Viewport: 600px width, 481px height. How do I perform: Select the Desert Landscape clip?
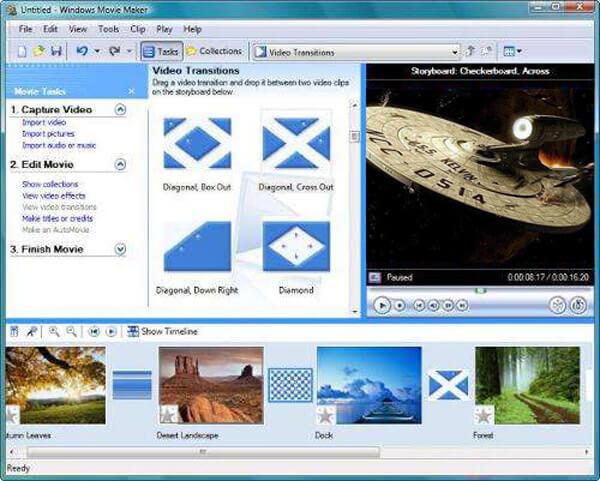[211, 385]
